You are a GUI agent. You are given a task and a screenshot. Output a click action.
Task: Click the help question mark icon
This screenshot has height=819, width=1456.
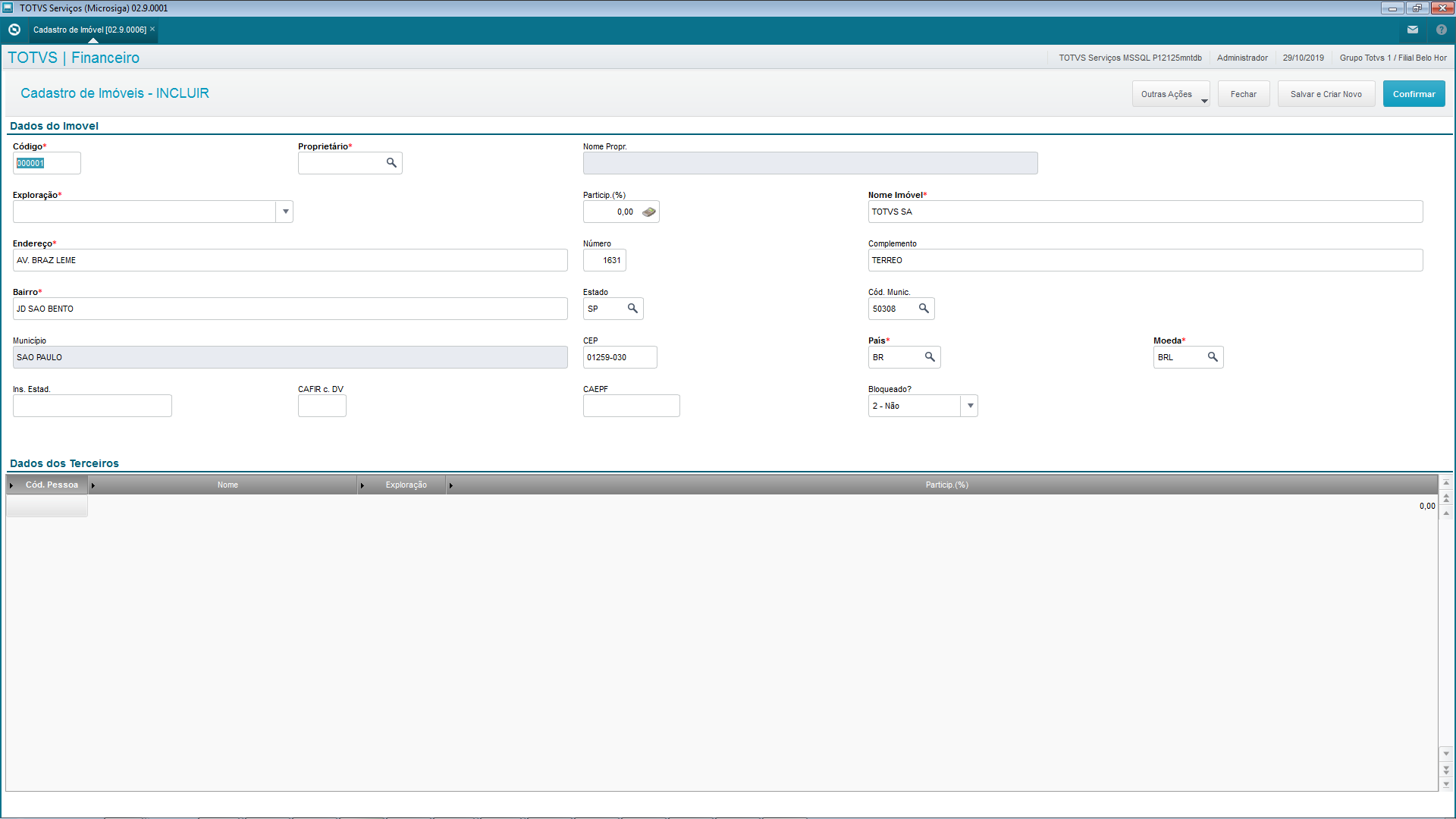tap(1442, 30)
